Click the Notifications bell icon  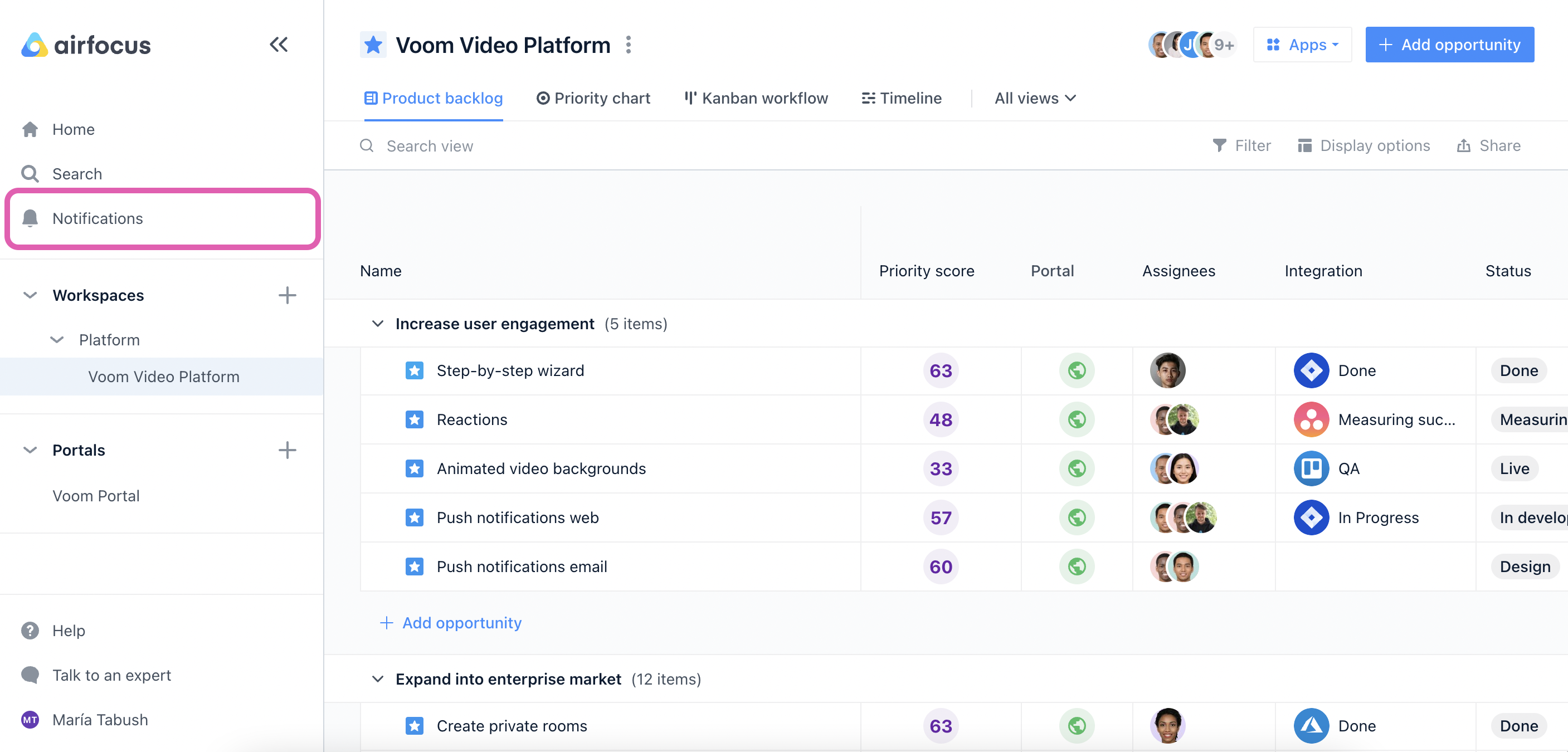click(x=30, y=218)
